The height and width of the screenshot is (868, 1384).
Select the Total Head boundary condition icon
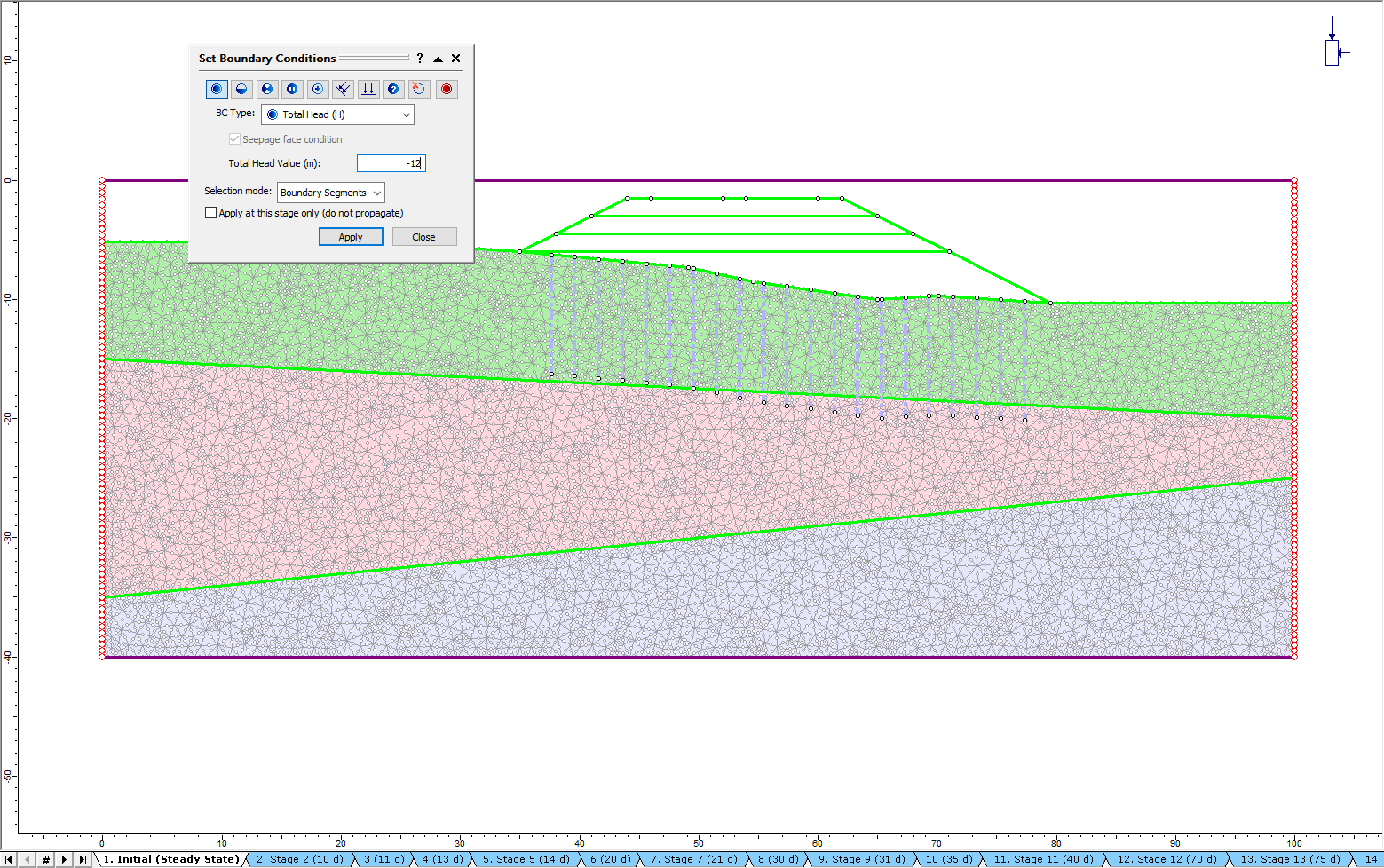(x=217, y=89)
